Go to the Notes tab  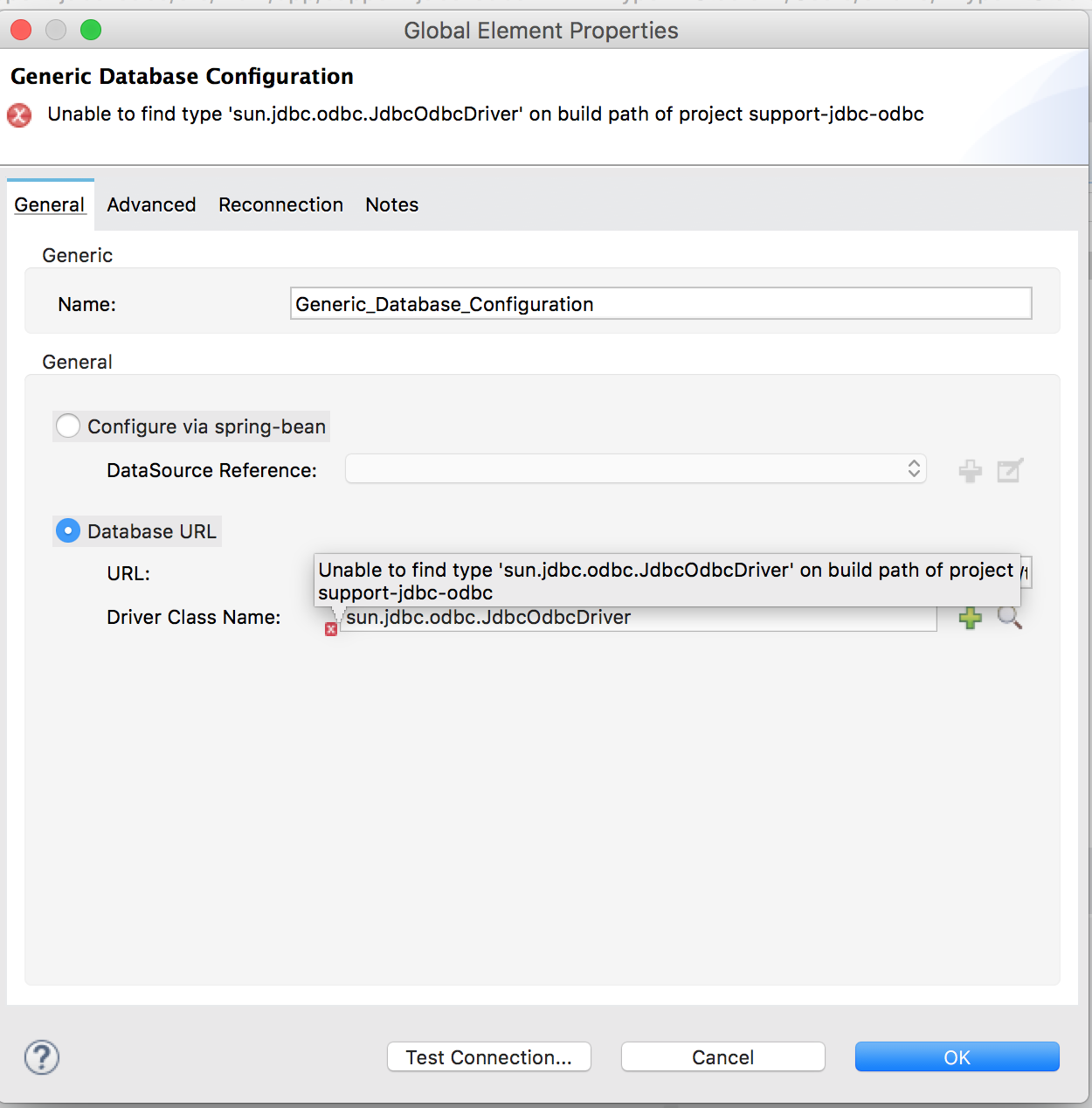[391, 204]
